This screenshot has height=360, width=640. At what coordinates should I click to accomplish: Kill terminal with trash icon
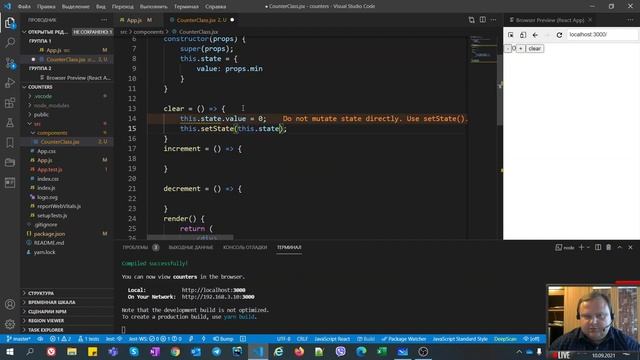tap(609, 247)
